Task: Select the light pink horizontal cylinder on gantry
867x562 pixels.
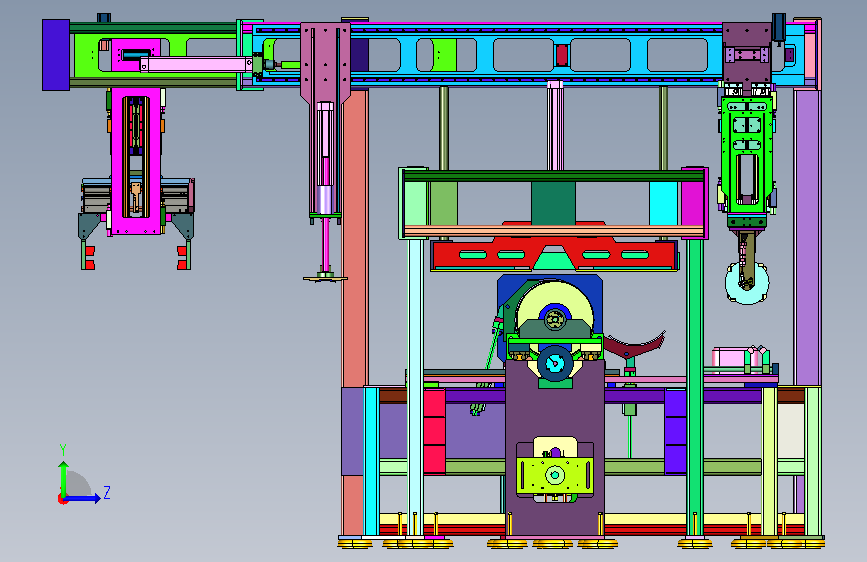Action: [196, 64]
